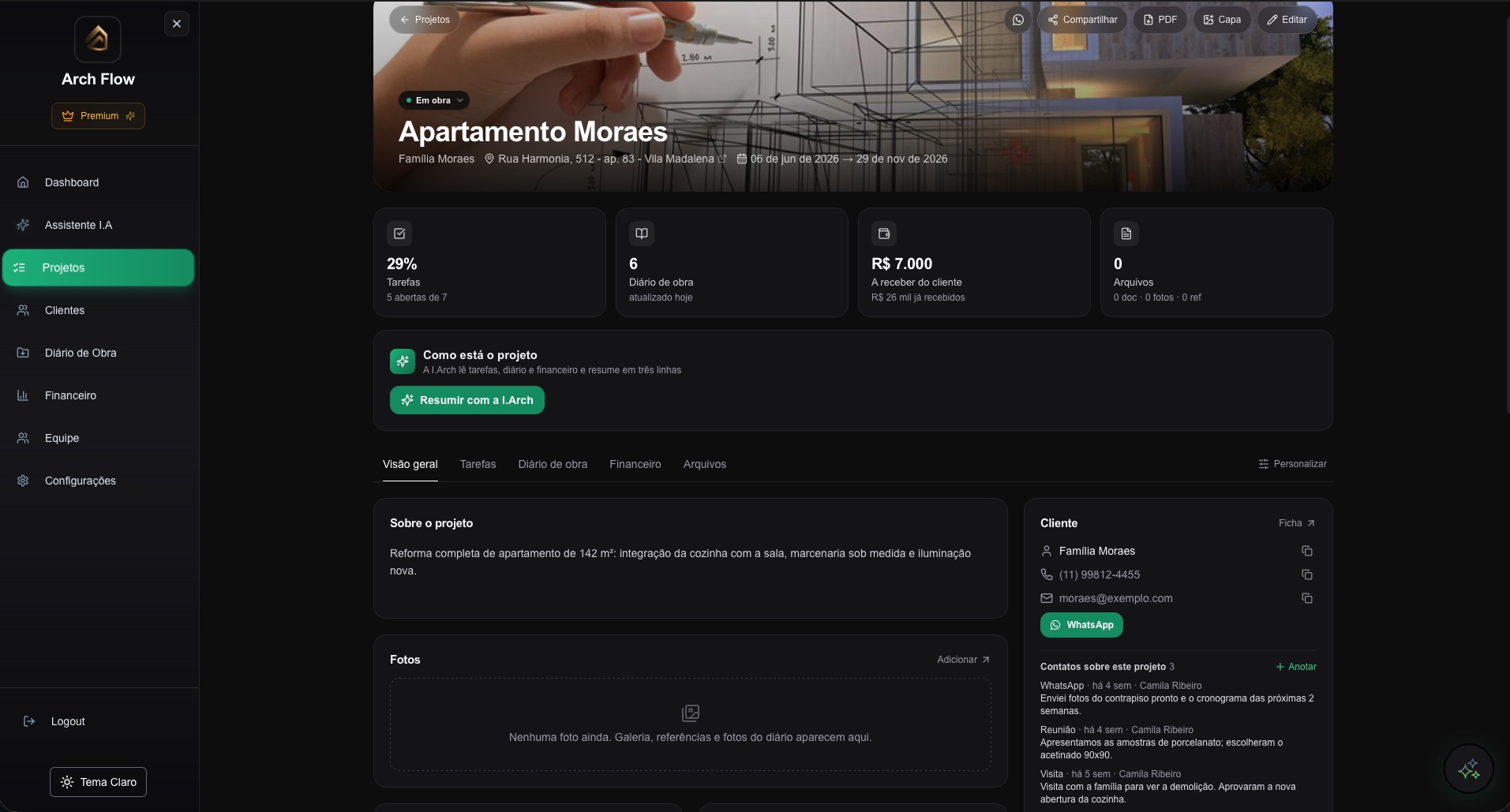Click the wallet icon on R$ 7.000 card
The width and height of the screenshot is (1510, 812).
(884, 234)
